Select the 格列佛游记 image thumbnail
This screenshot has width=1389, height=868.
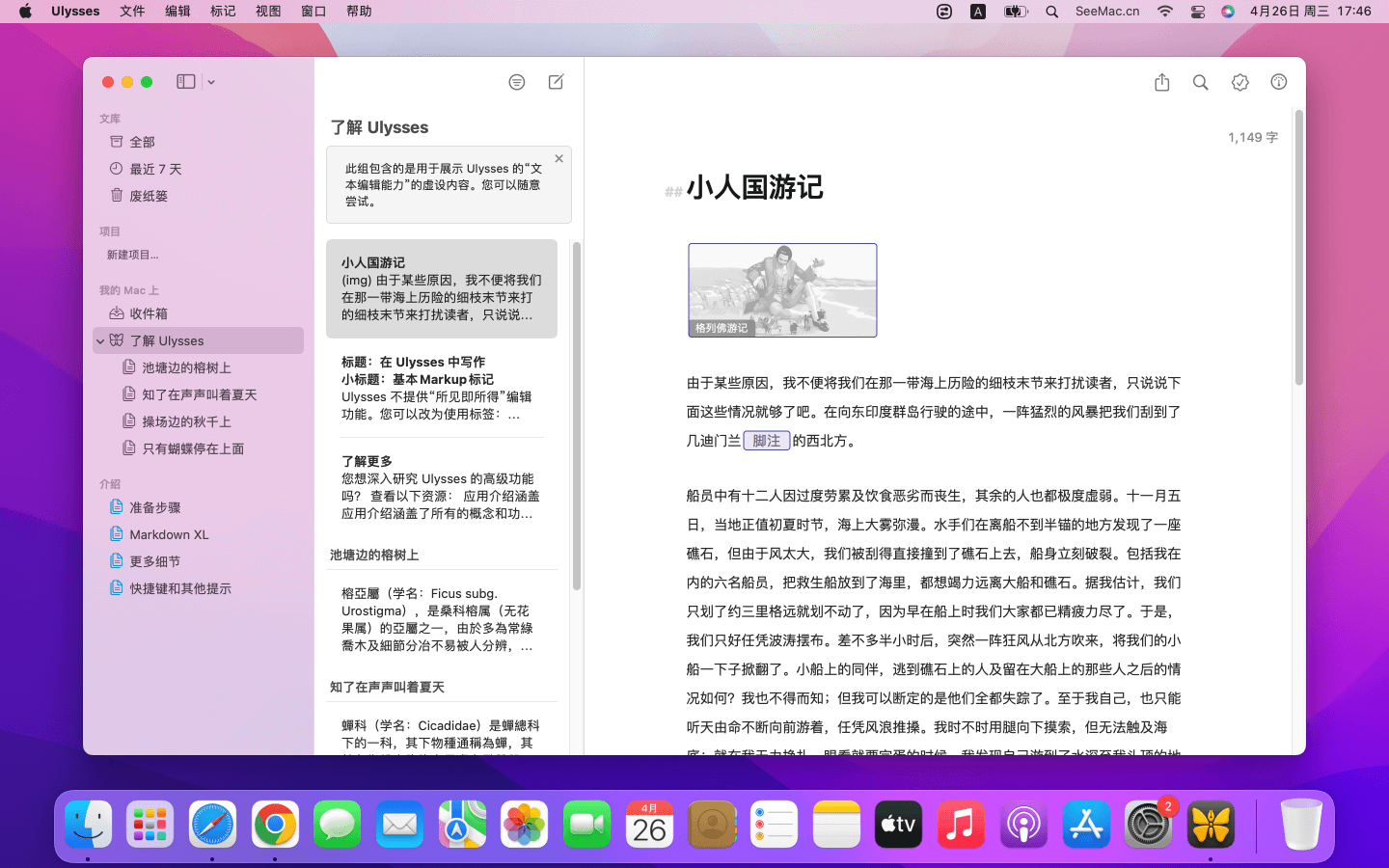click(782, 290)
